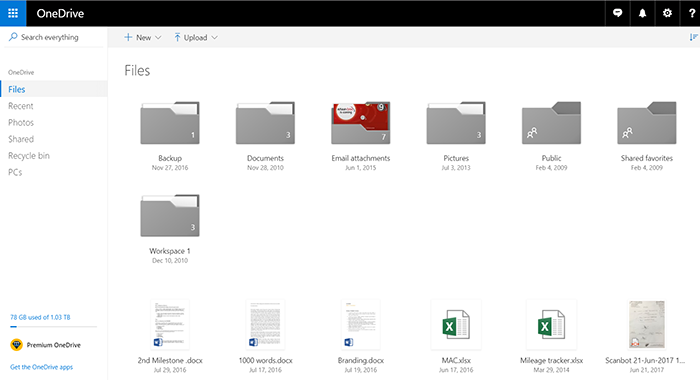Click the Upload button label
This screenshot has height=380, width=700.
point(196,38)
